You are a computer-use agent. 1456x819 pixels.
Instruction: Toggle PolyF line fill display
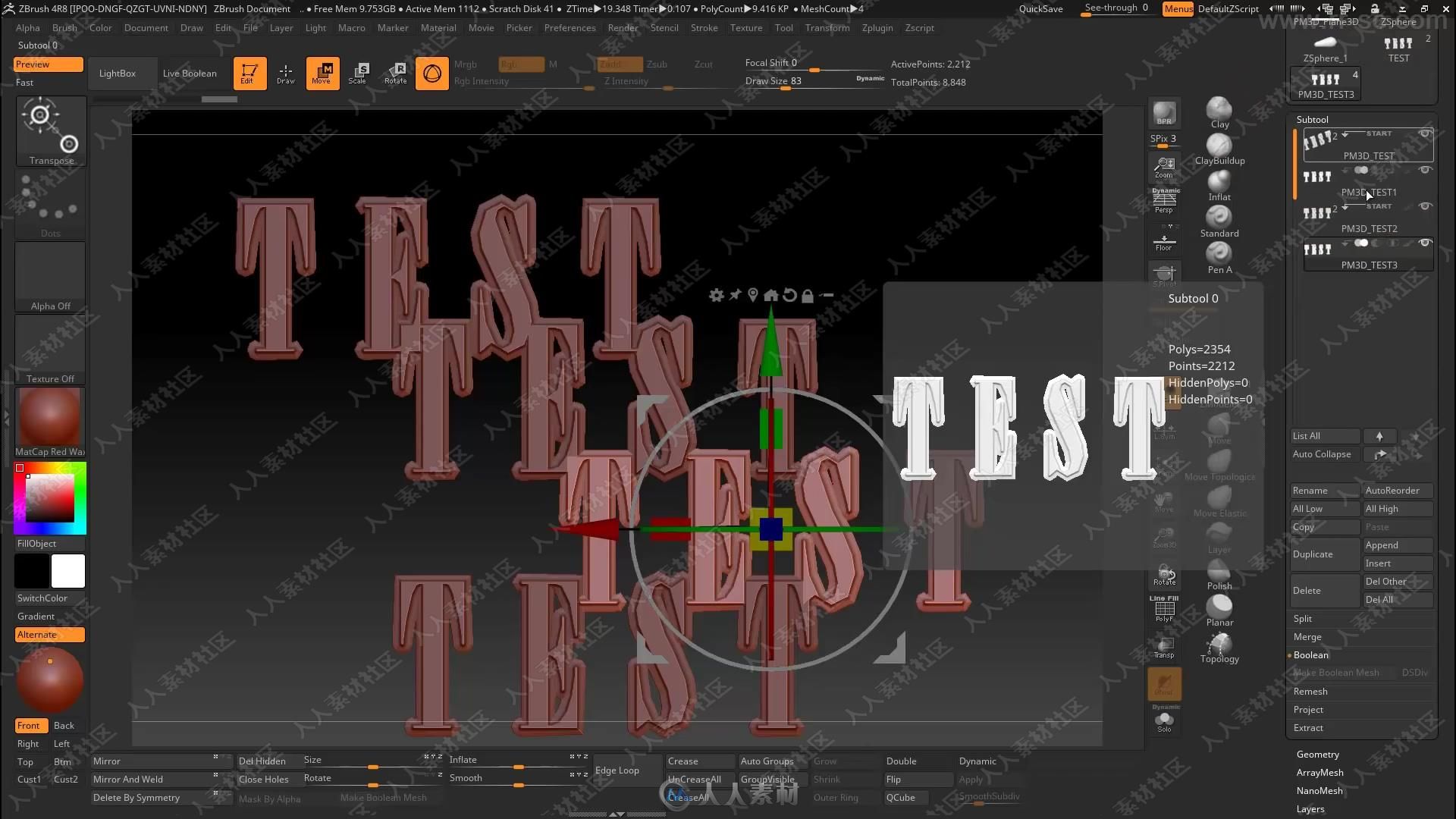pyautogui.click(x=1164, y=609)
